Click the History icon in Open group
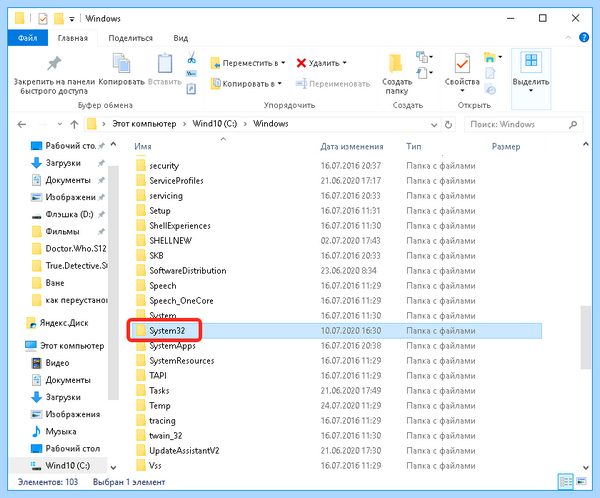Image resolution: width=600 pixels, height=498 pixels. tap(490, 90)
